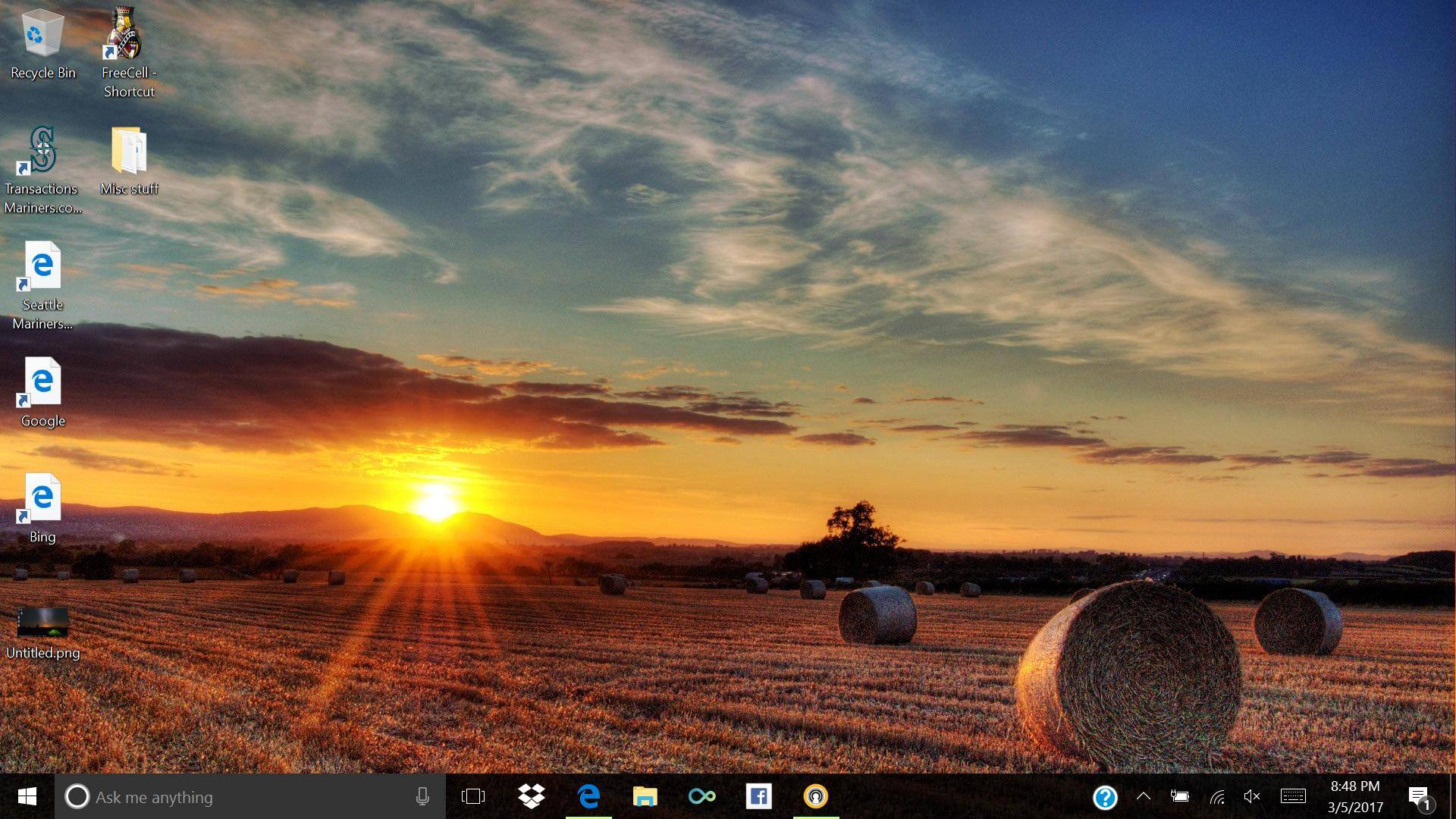The width and height of the screenshot is (1456, 819).
Task: Open Task View
Action: 473,796
